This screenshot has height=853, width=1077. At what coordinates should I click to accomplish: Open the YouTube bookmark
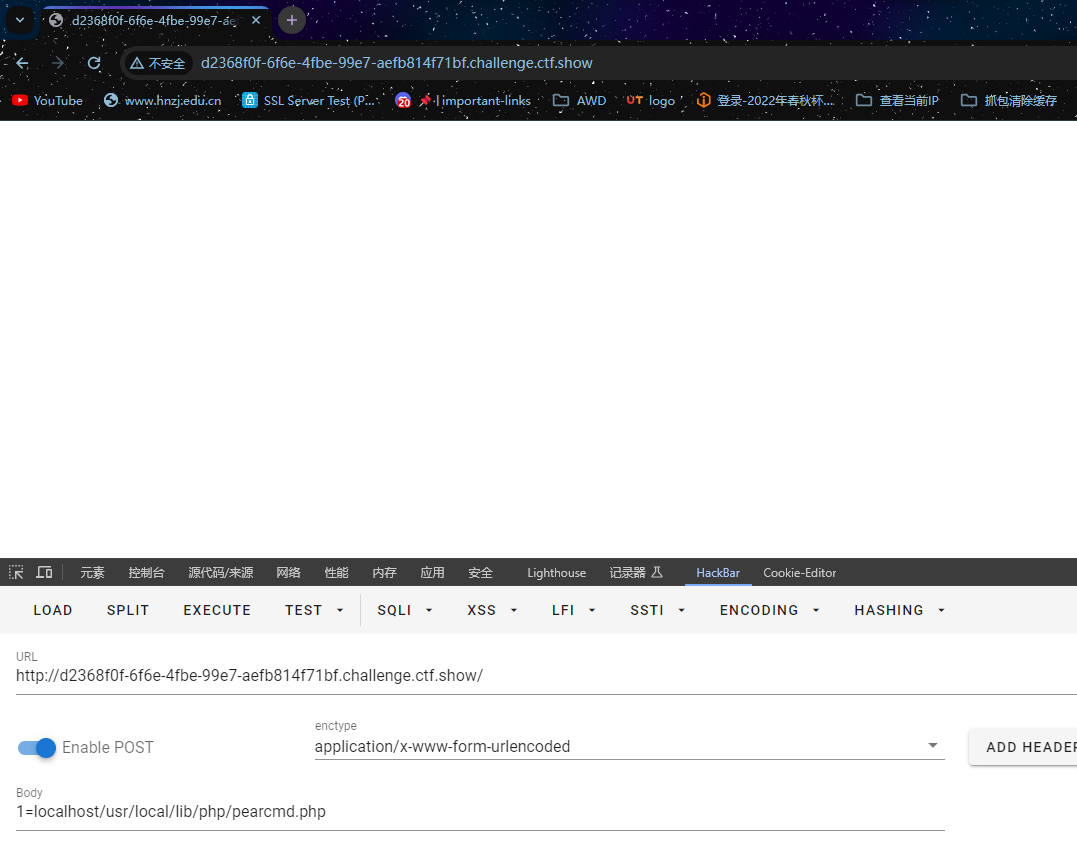[x=47, y=100]
